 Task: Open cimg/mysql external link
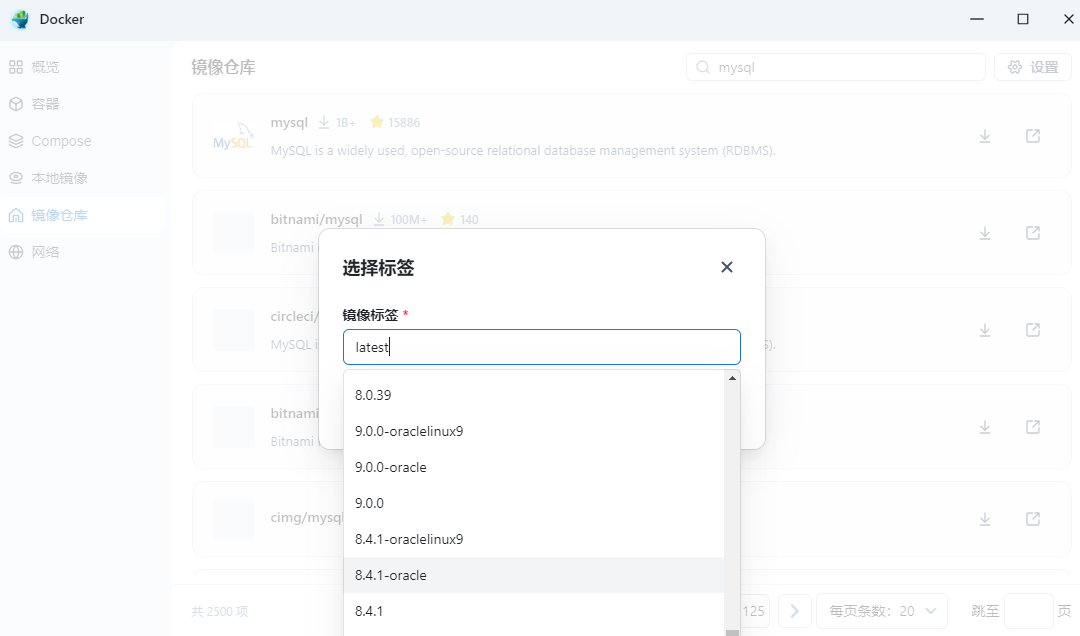click(1032, 518)
